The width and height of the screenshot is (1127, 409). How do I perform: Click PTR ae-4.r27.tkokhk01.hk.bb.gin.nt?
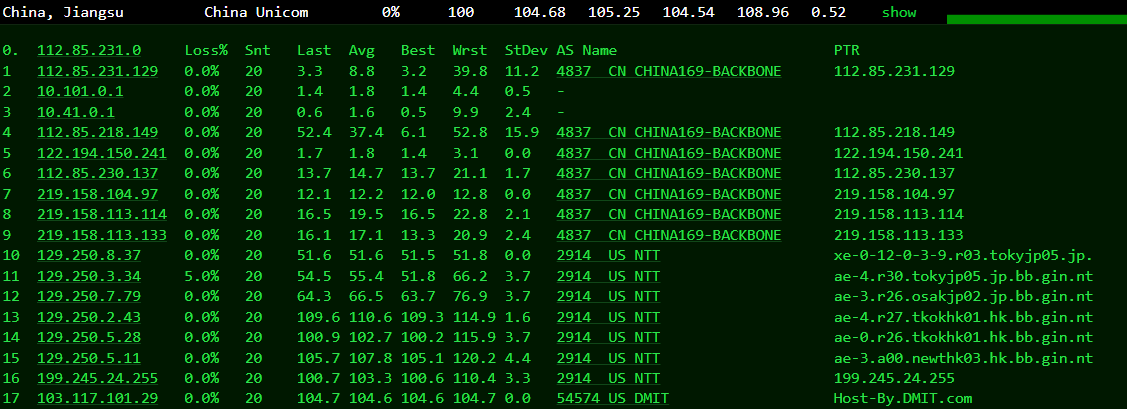pos(963,317)
